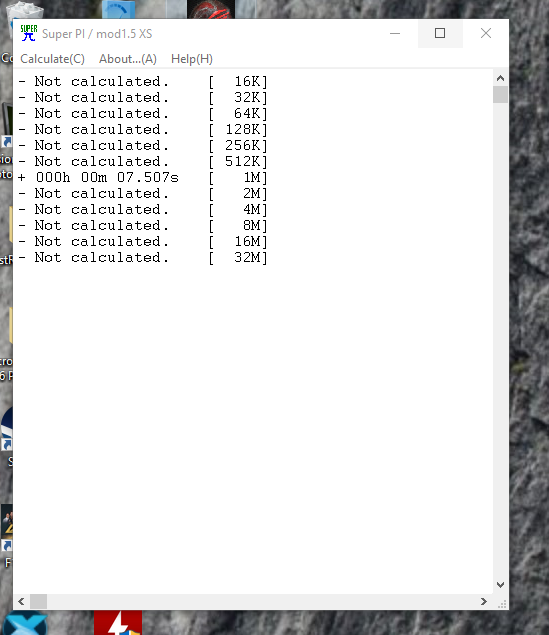
Task: Click the 4M Not calculated row
Action: pos(143,209)
